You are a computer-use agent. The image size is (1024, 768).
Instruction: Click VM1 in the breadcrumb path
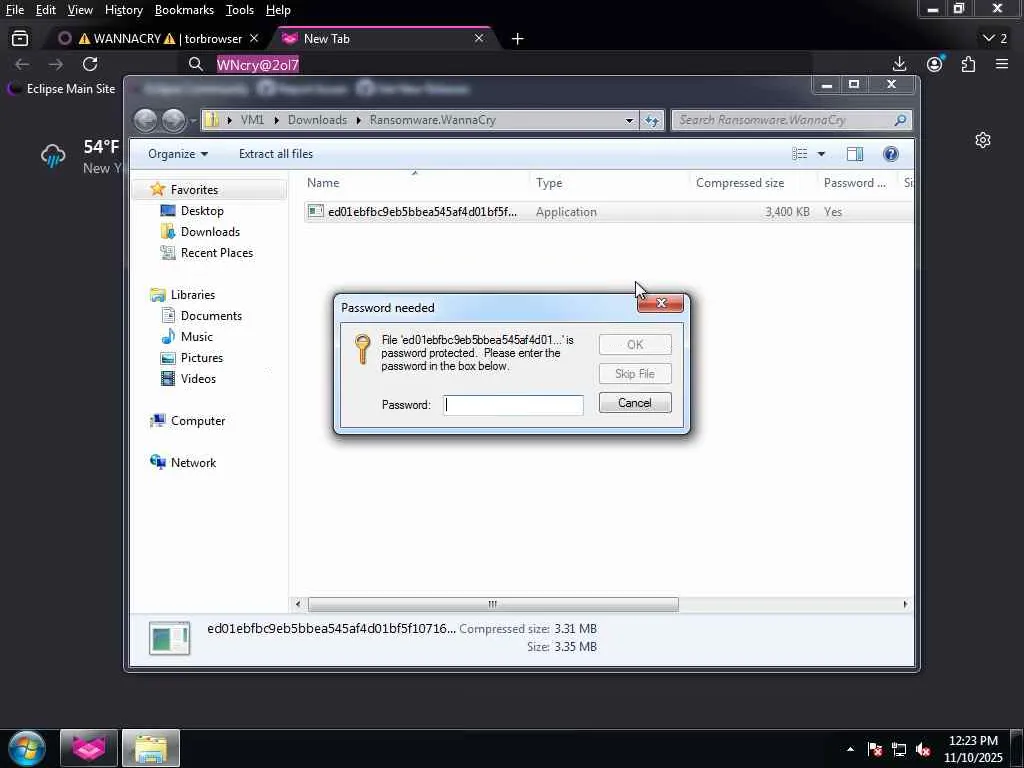252,120
